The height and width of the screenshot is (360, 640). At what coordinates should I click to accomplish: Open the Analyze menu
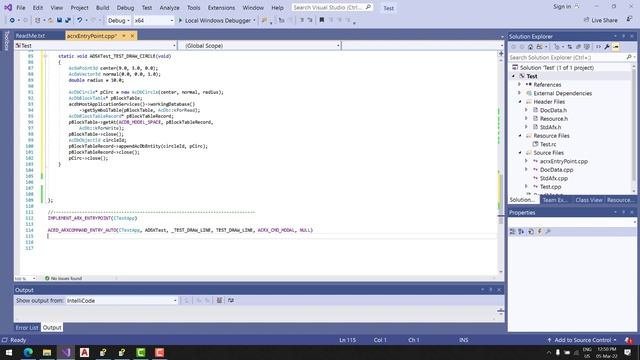[x=169, y=8]
